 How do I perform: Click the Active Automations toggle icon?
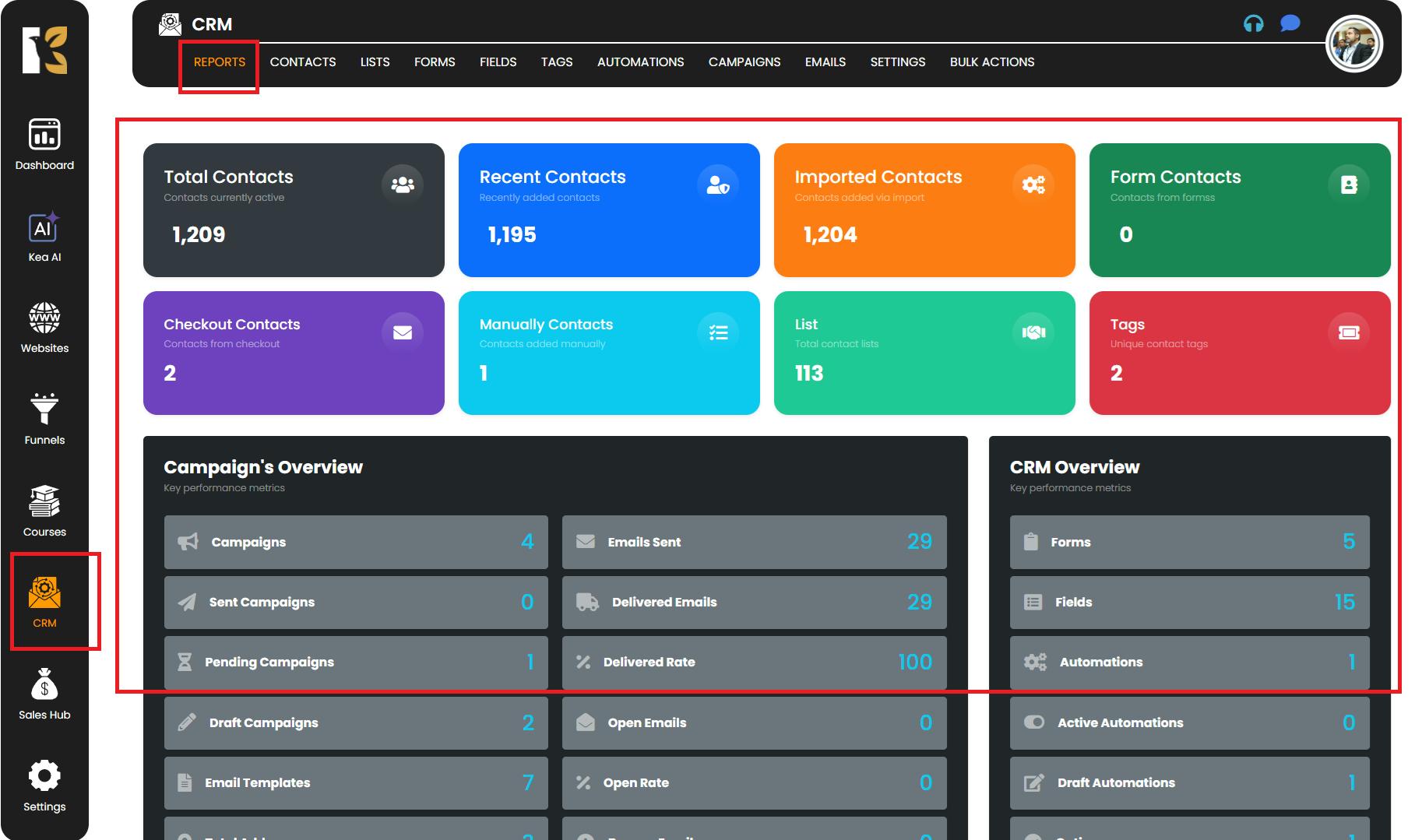(x=1033, y=722)
